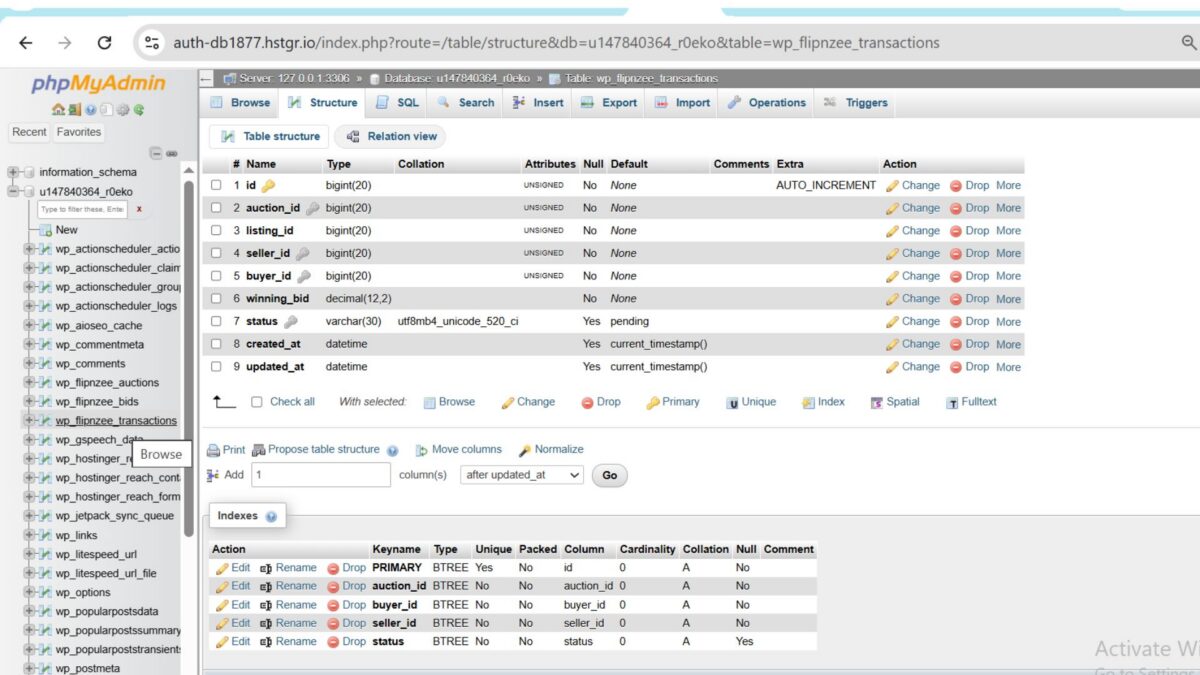The width and height of the screenshot is (1200, 675).
Task: Open More menu for updated_at column
Action: pos(1008,367)
